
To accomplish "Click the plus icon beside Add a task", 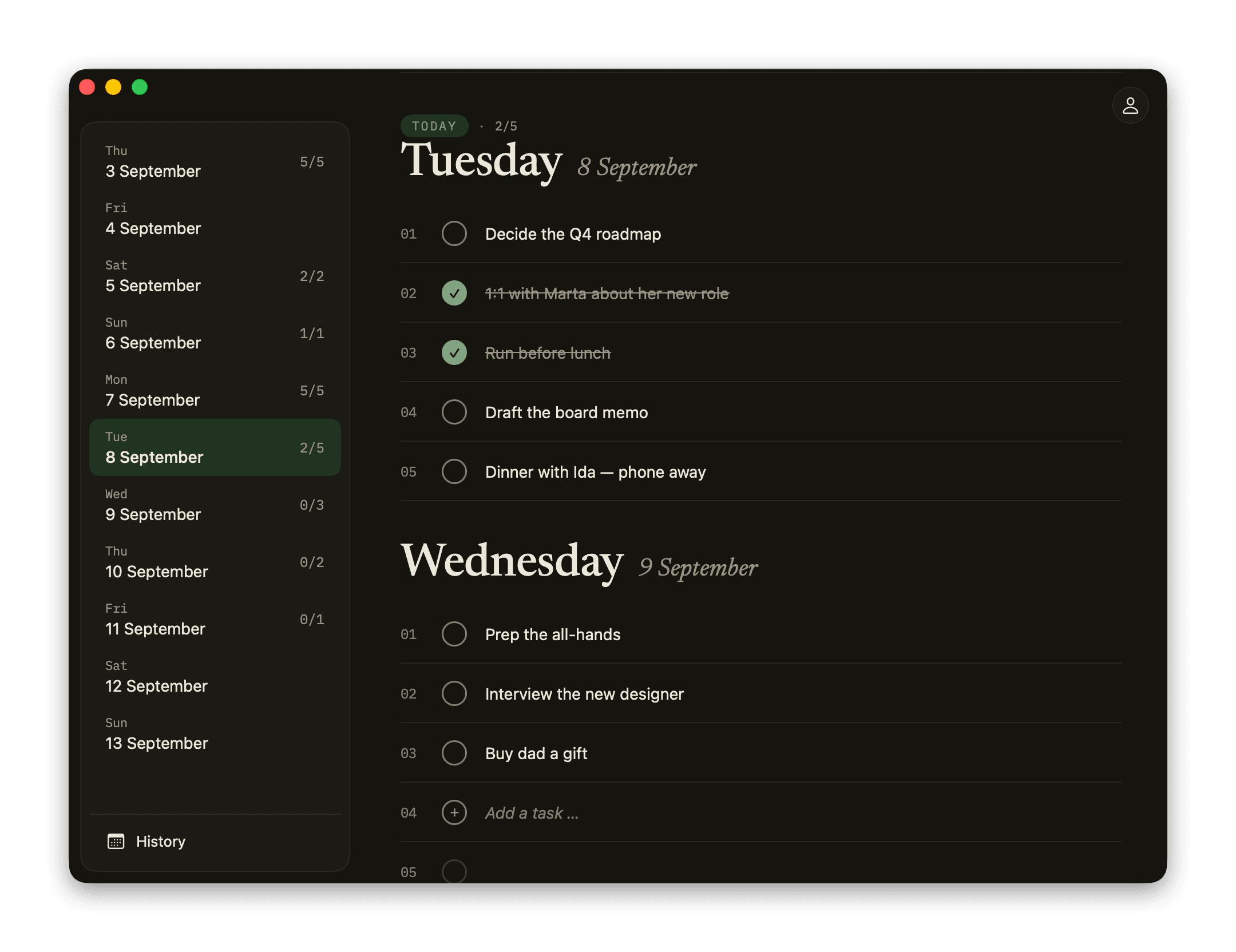I will click(x=454, y=812).
